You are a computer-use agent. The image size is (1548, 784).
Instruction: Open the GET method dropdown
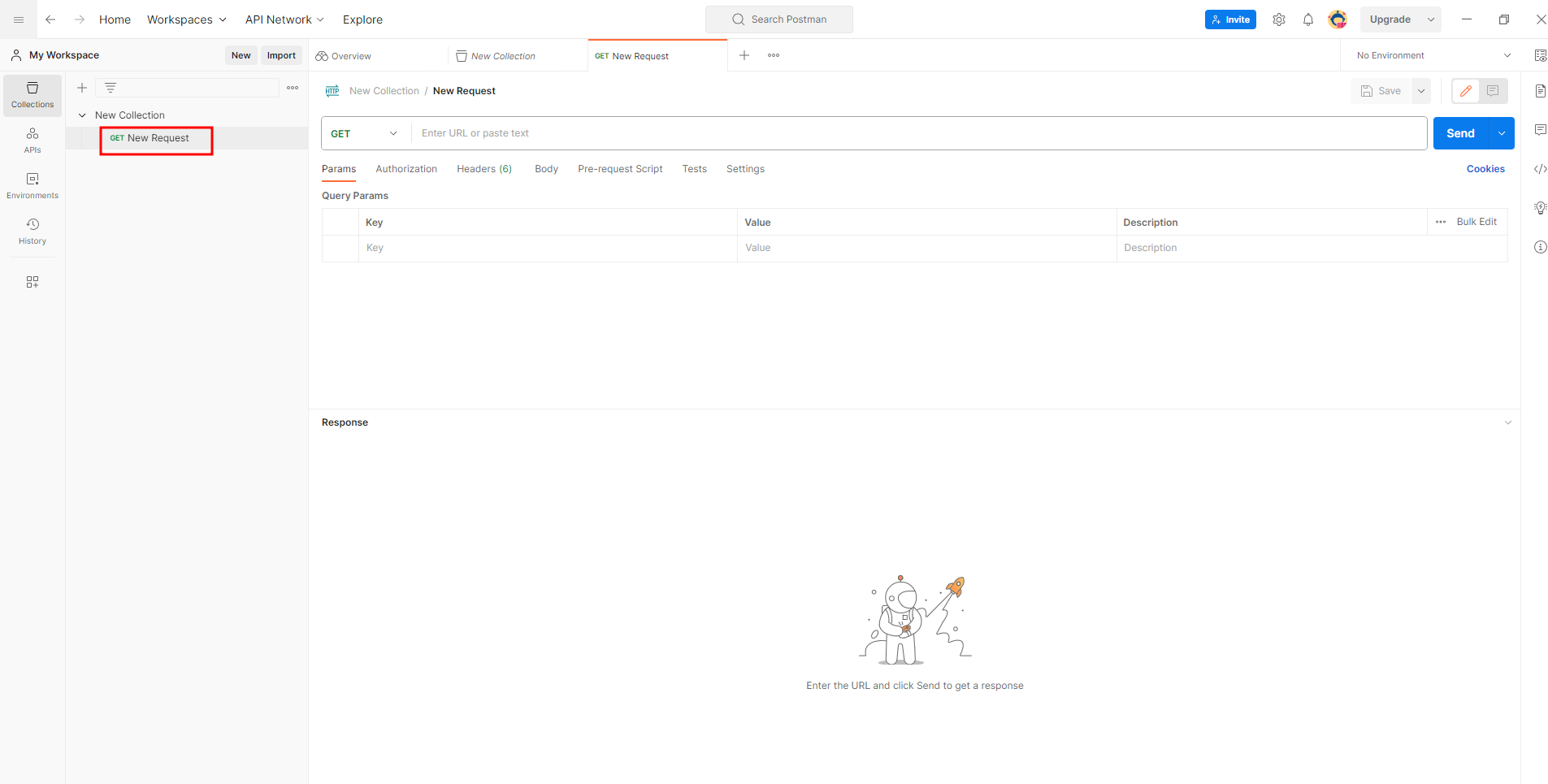365,133
